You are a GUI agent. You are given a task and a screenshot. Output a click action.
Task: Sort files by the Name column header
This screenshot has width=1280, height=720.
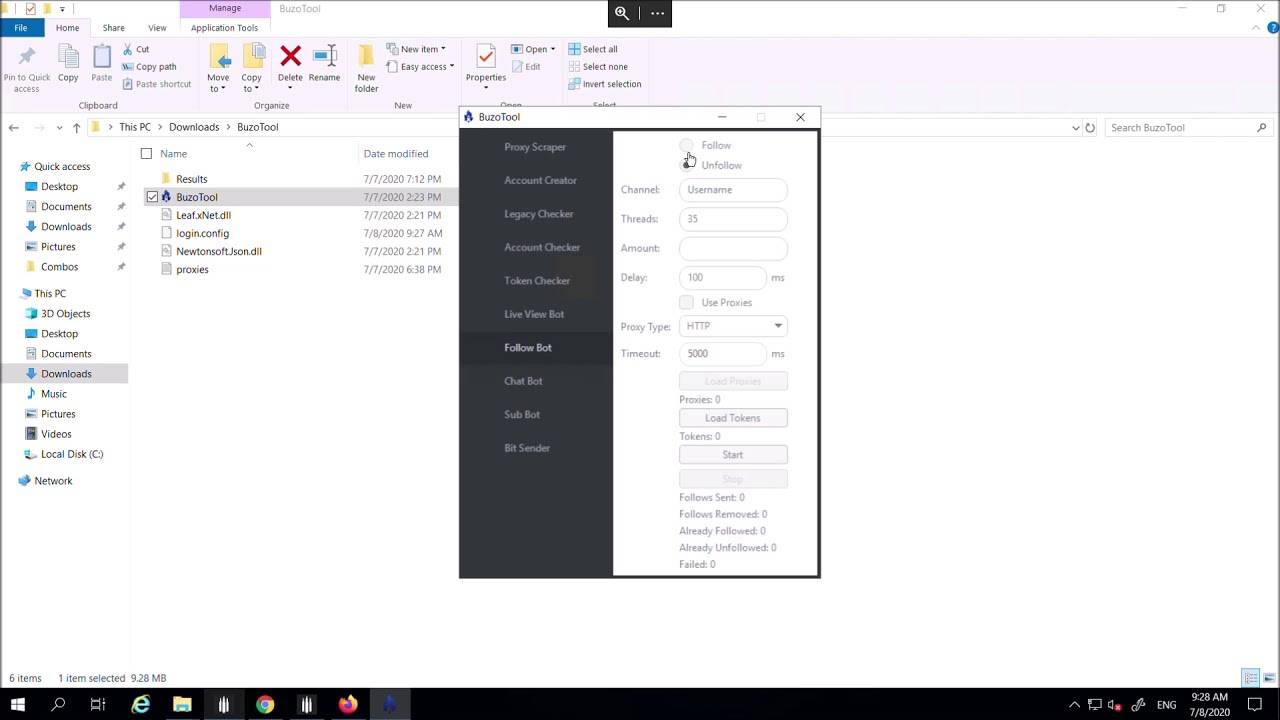pyautogui.click(x=173, y=154)
